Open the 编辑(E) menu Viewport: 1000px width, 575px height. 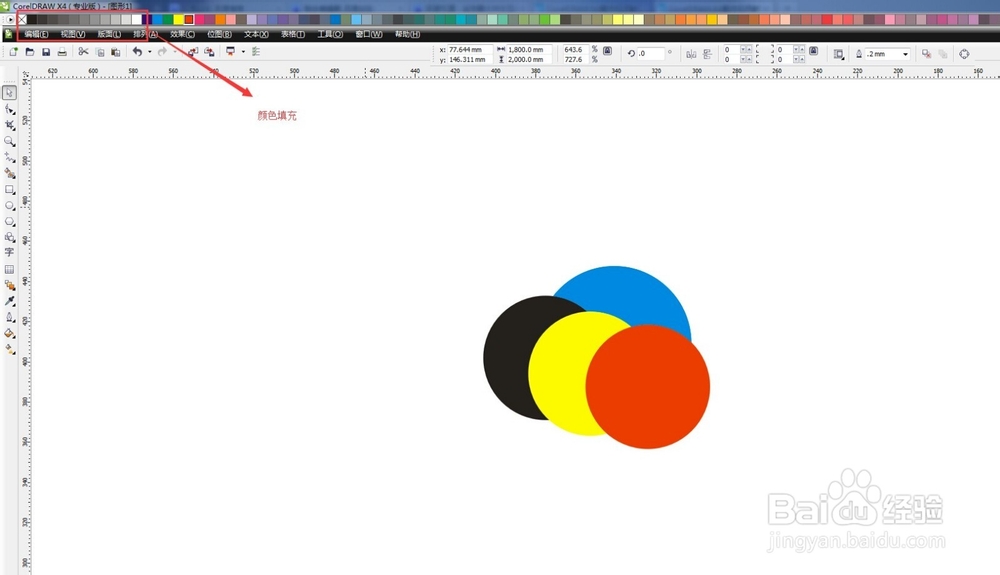pyautogui.click(x=36, y=34)
